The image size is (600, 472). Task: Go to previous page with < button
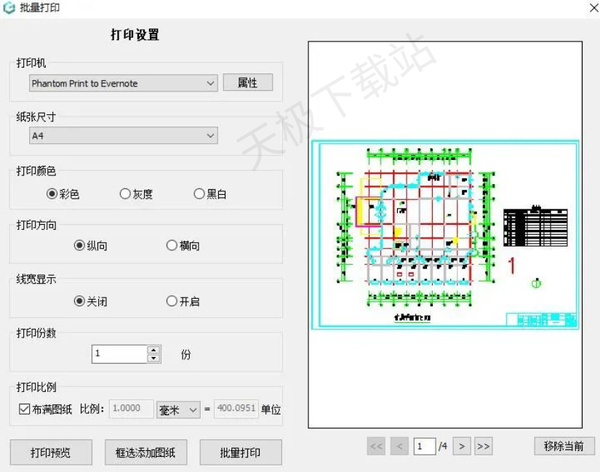tap(399, 446)
